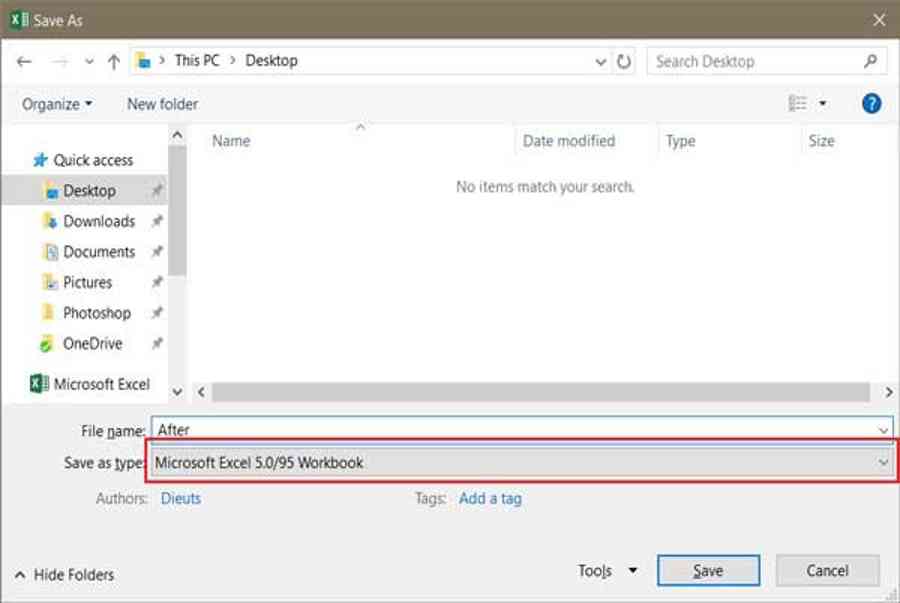
Task: Collapse the folder pane with Hide Folders
Action: [64, 575]
